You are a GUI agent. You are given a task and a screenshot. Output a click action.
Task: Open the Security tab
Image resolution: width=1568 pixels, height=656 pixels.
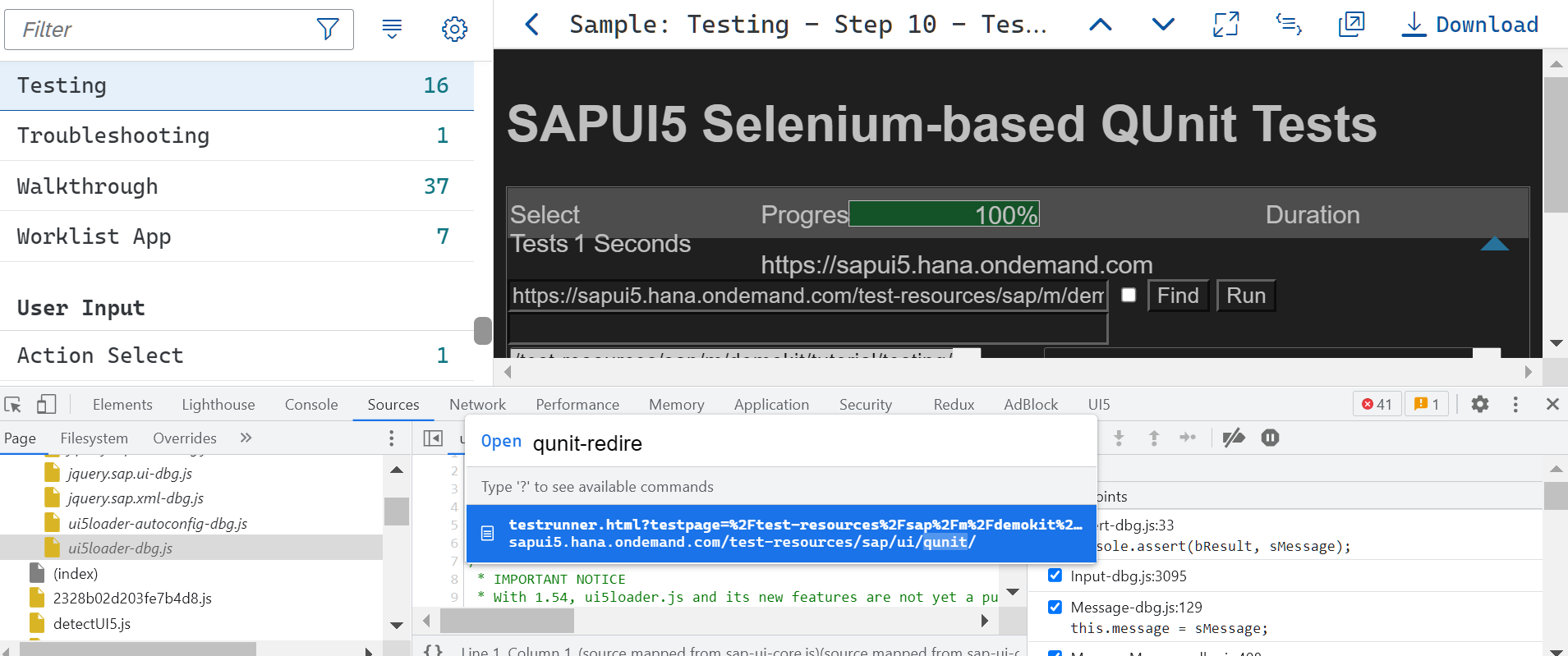866,404
